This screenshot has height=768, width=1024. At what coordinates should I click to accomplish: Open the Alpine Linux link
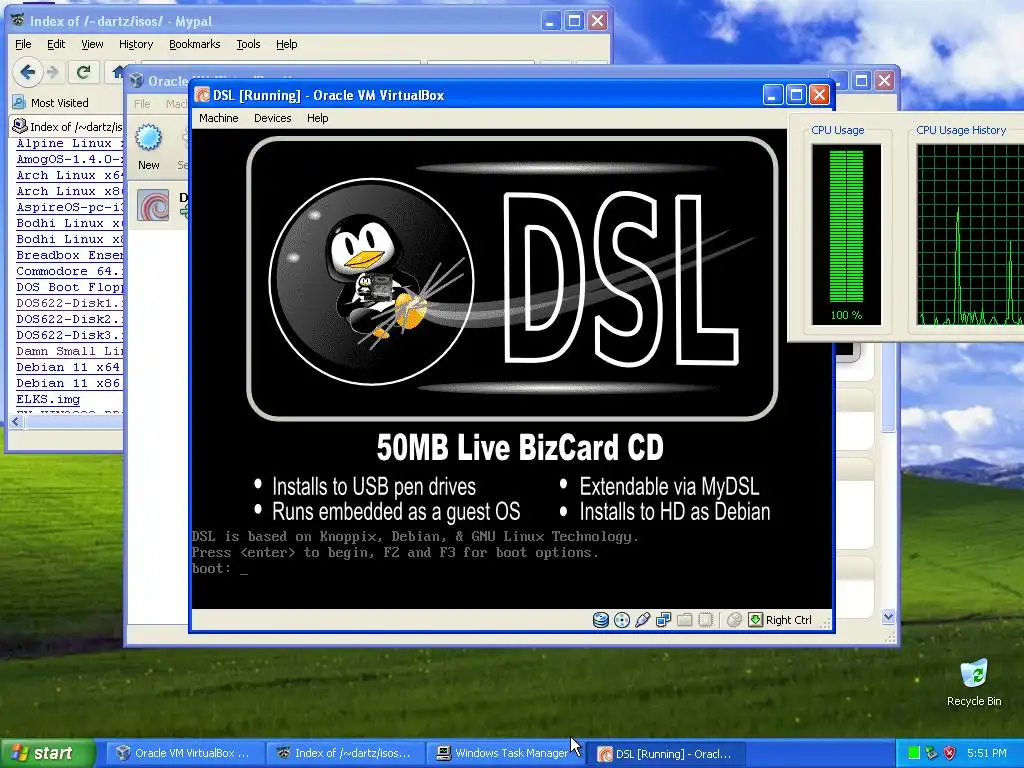[x=69, y=144]
